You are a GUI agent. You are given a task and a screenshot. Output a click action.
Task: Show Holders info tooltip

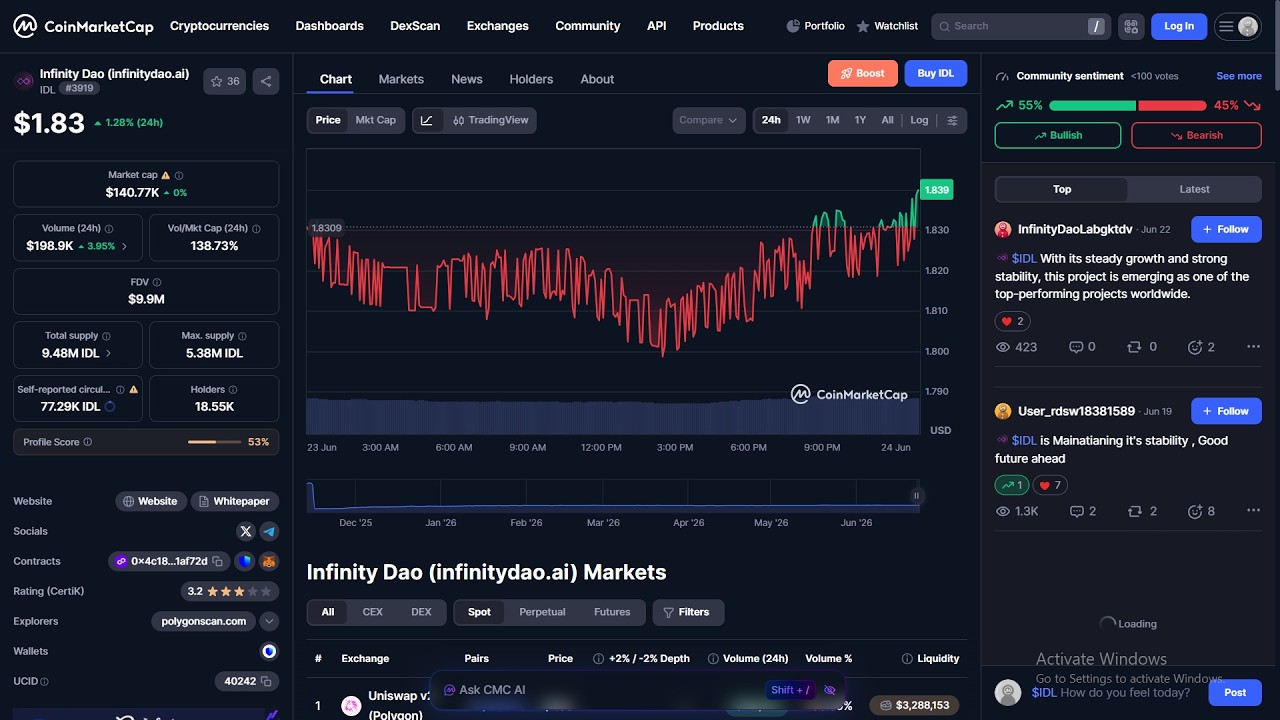[233, 390]
